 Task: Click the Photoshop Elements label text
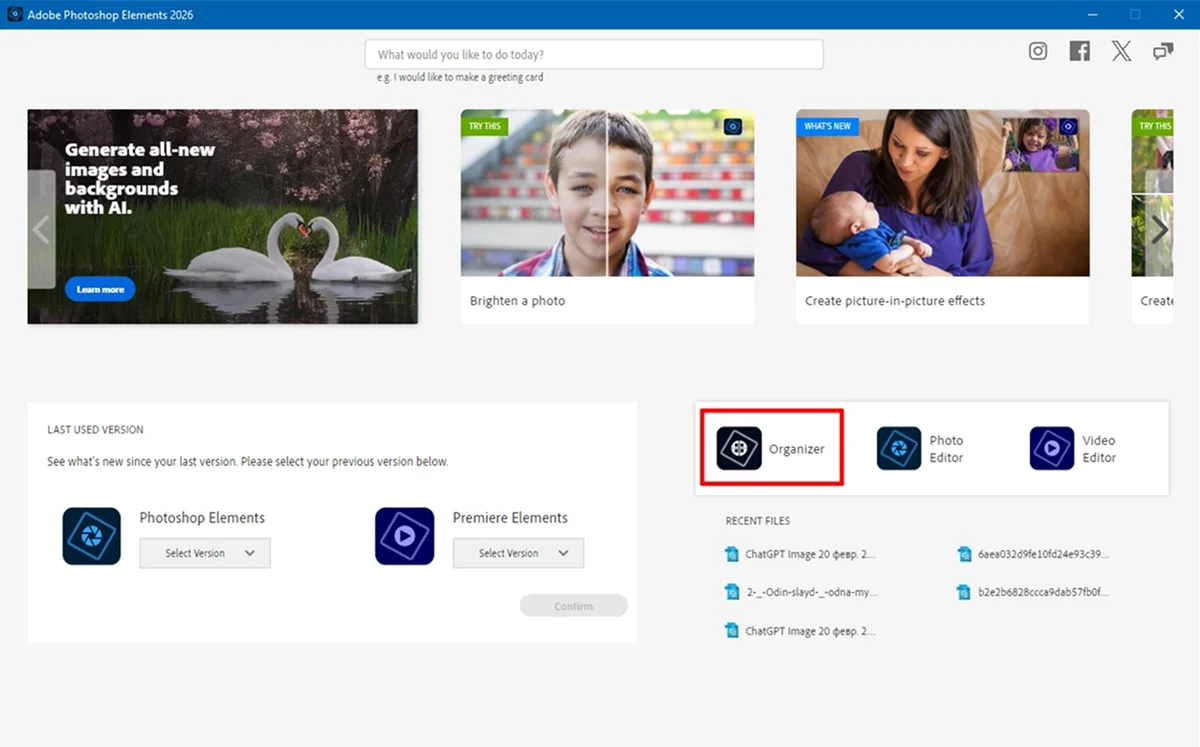coord(202,518)
